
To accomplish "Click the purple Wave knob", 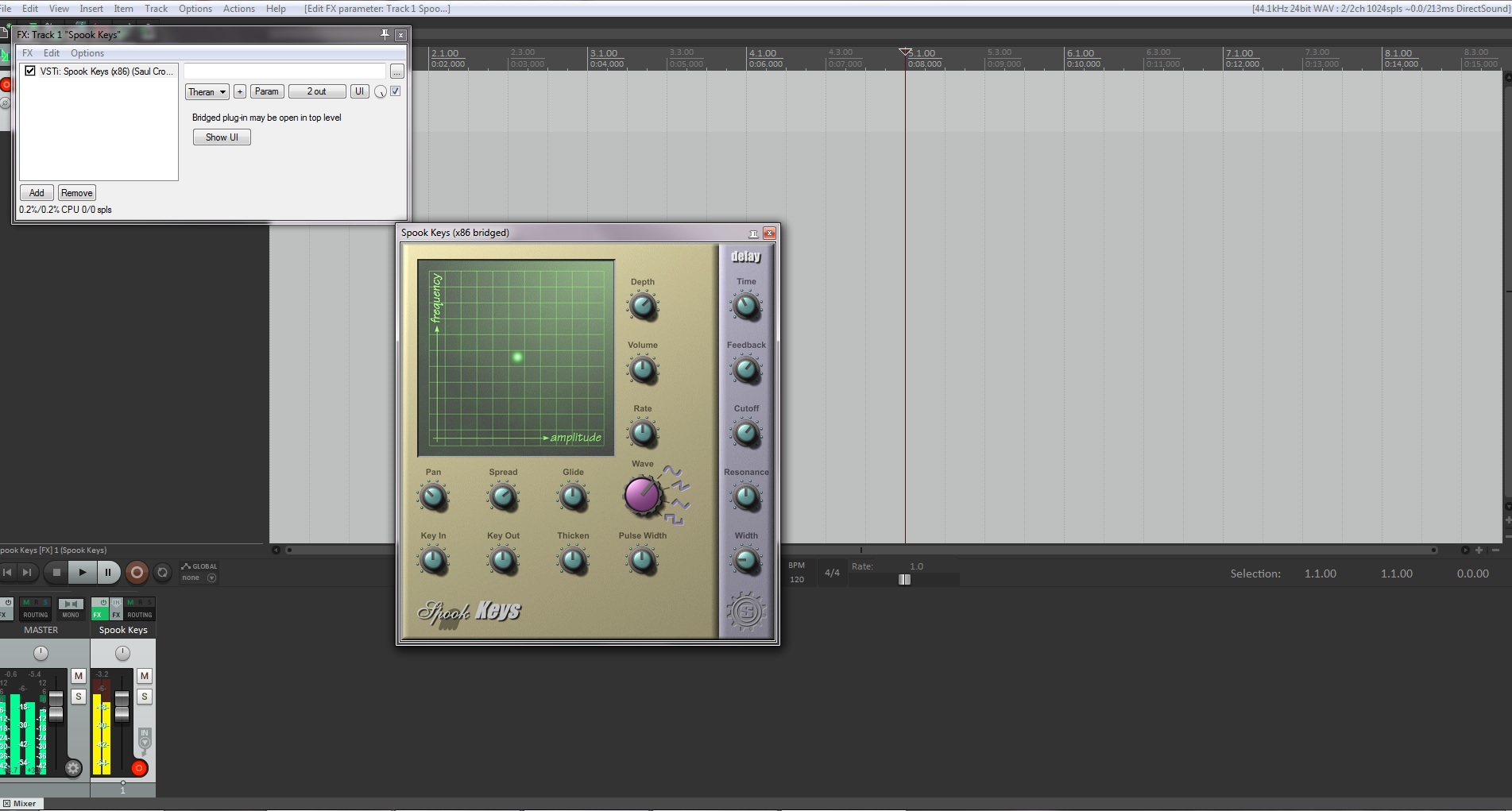I will (x=642, y=495).
